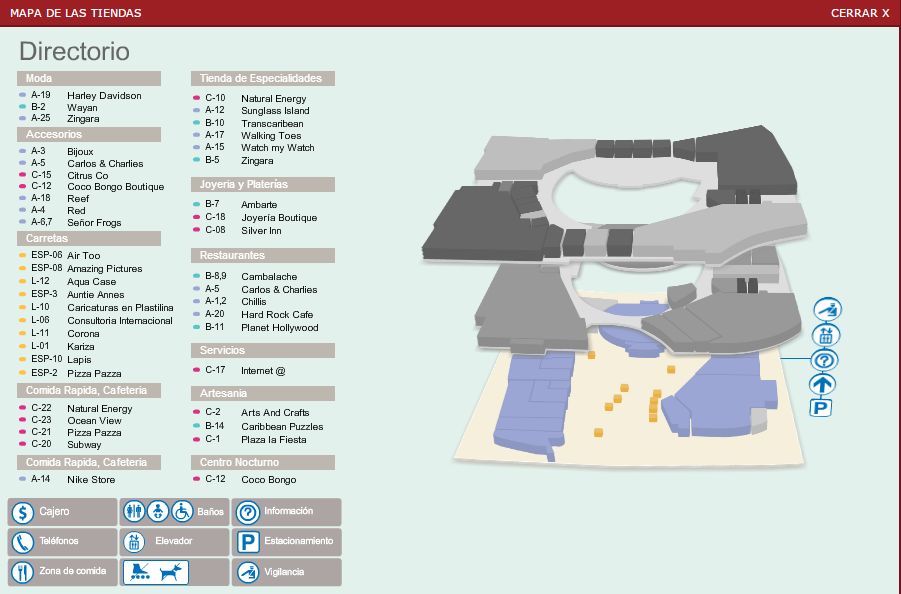
Task: Click the wheelchair icon in Baños legend
Action: pos(182,512)
